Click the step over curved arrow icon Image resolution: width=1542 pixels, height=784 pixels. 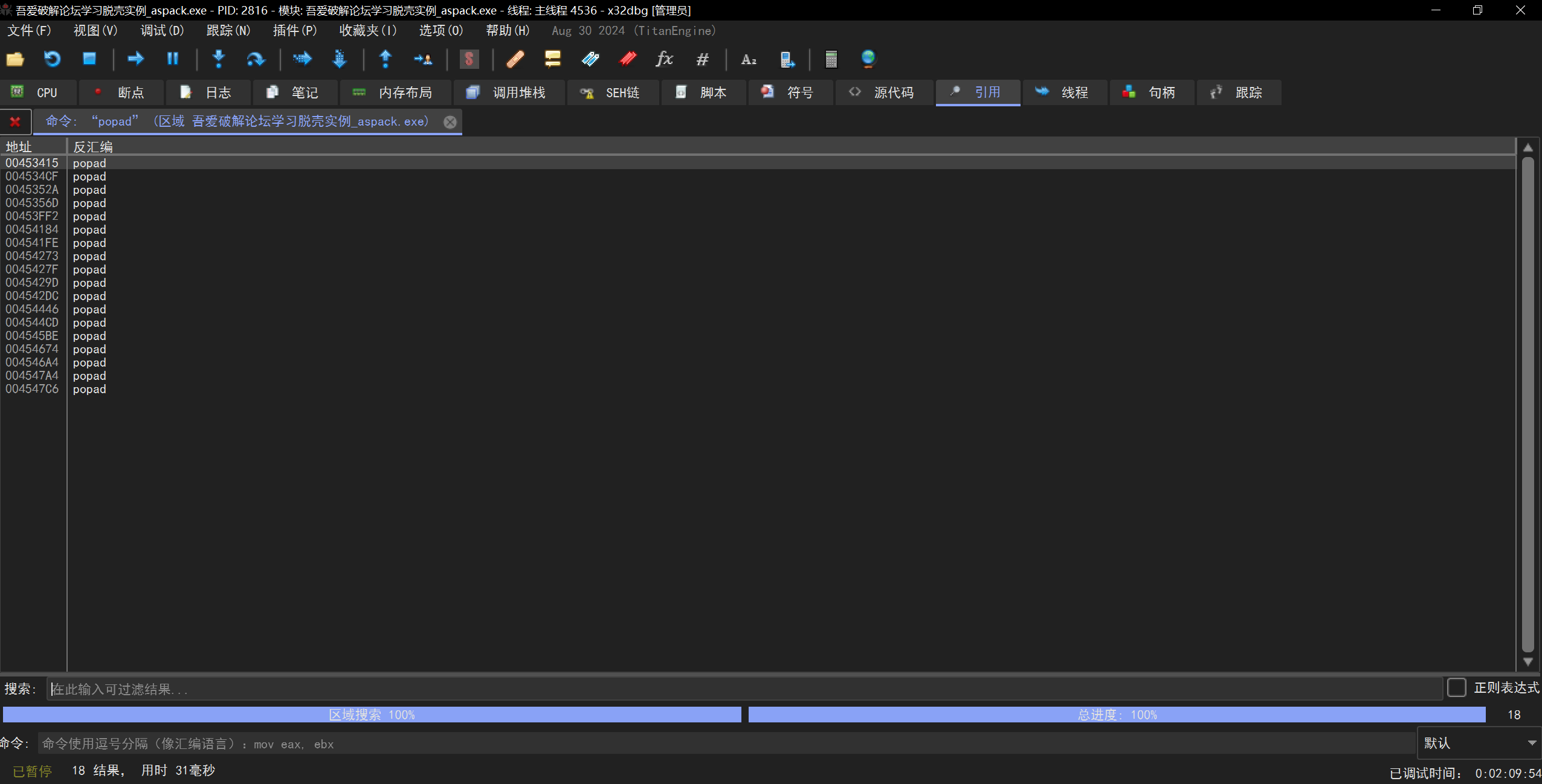point(256,59)
